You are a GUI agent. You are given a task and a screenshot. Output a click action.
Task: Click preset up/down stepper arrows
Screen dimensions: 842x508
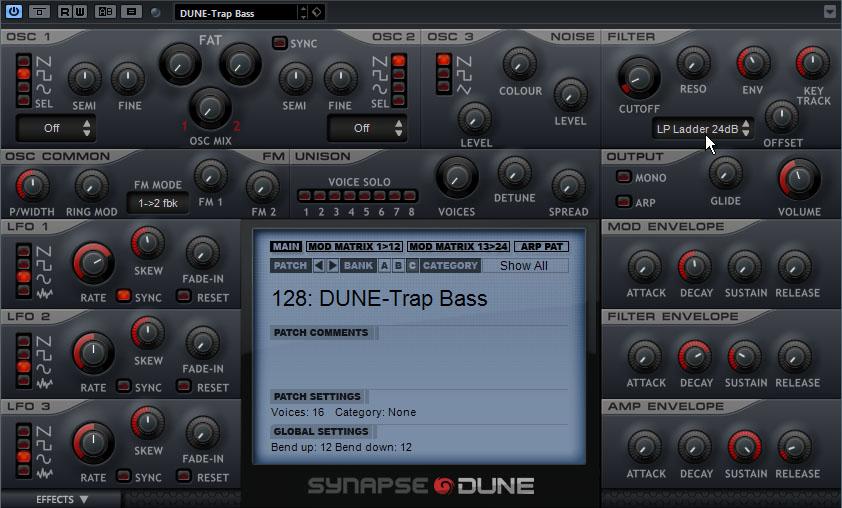[303, 12]
